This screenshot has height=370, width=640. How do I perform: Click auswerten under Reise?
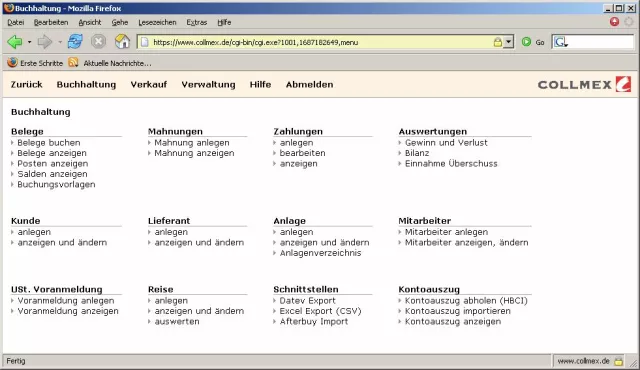tap(177, 321)
